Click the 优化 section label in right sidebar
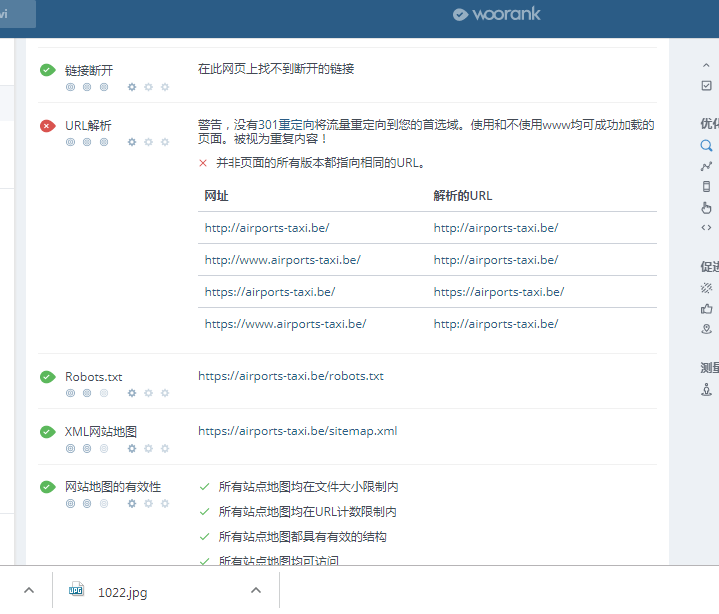The width and height of the screenshot is (719, 614). (709, 124)
